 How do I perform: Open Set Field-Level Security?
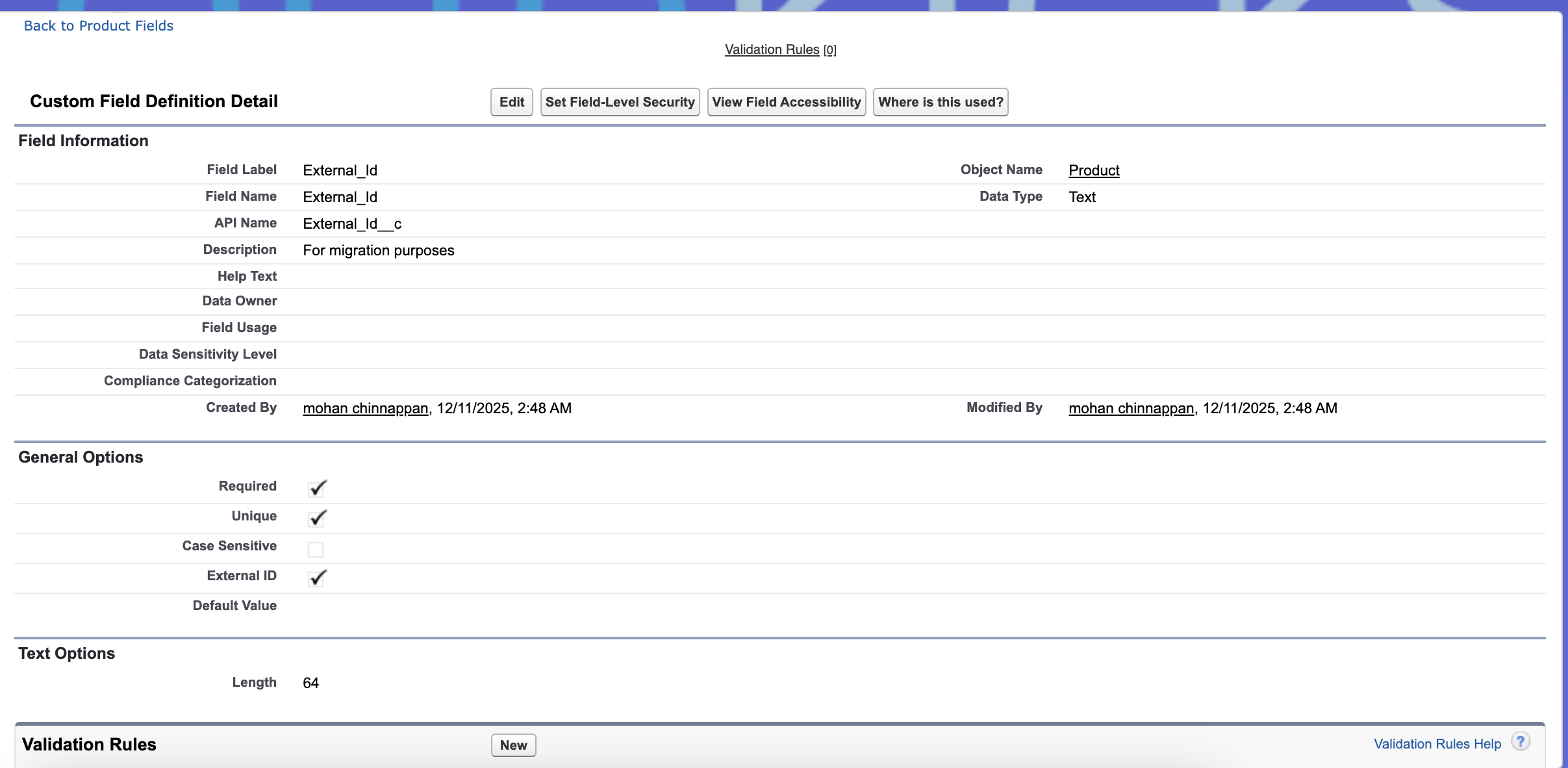pyautogui.click(x=620, y=102)
